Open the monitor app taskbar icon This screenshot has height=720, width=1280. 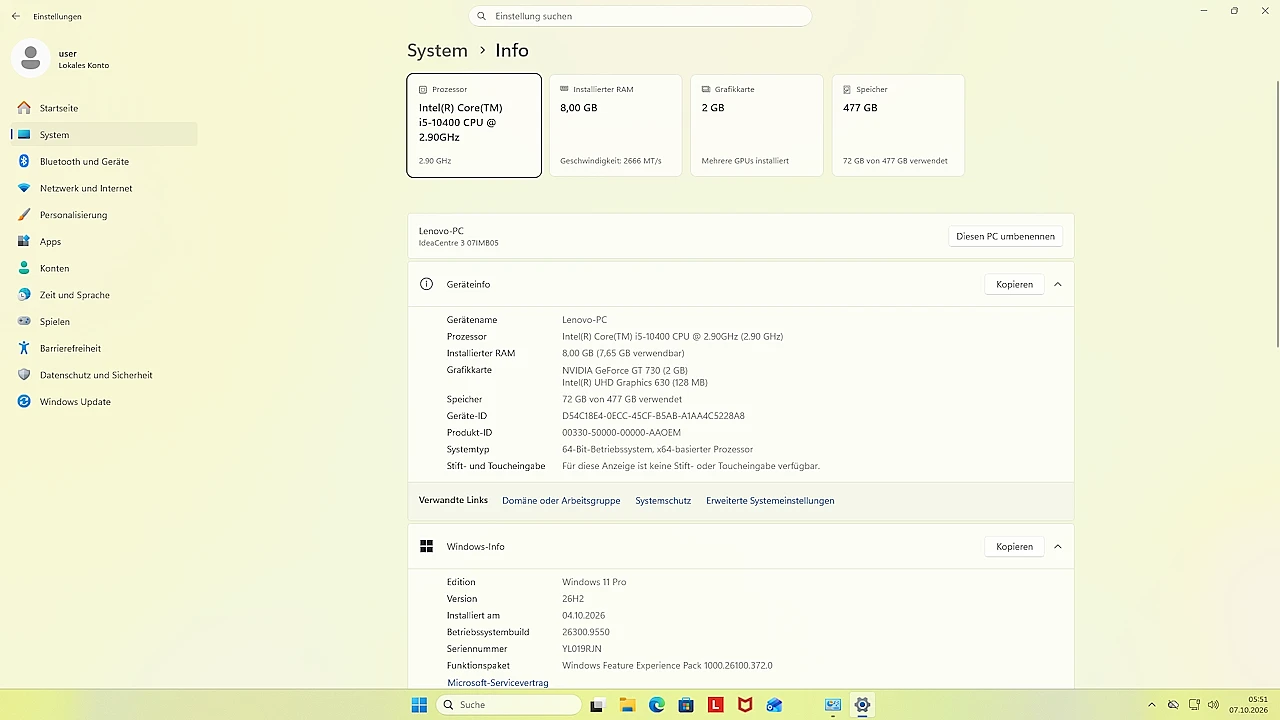click(833, 705)
